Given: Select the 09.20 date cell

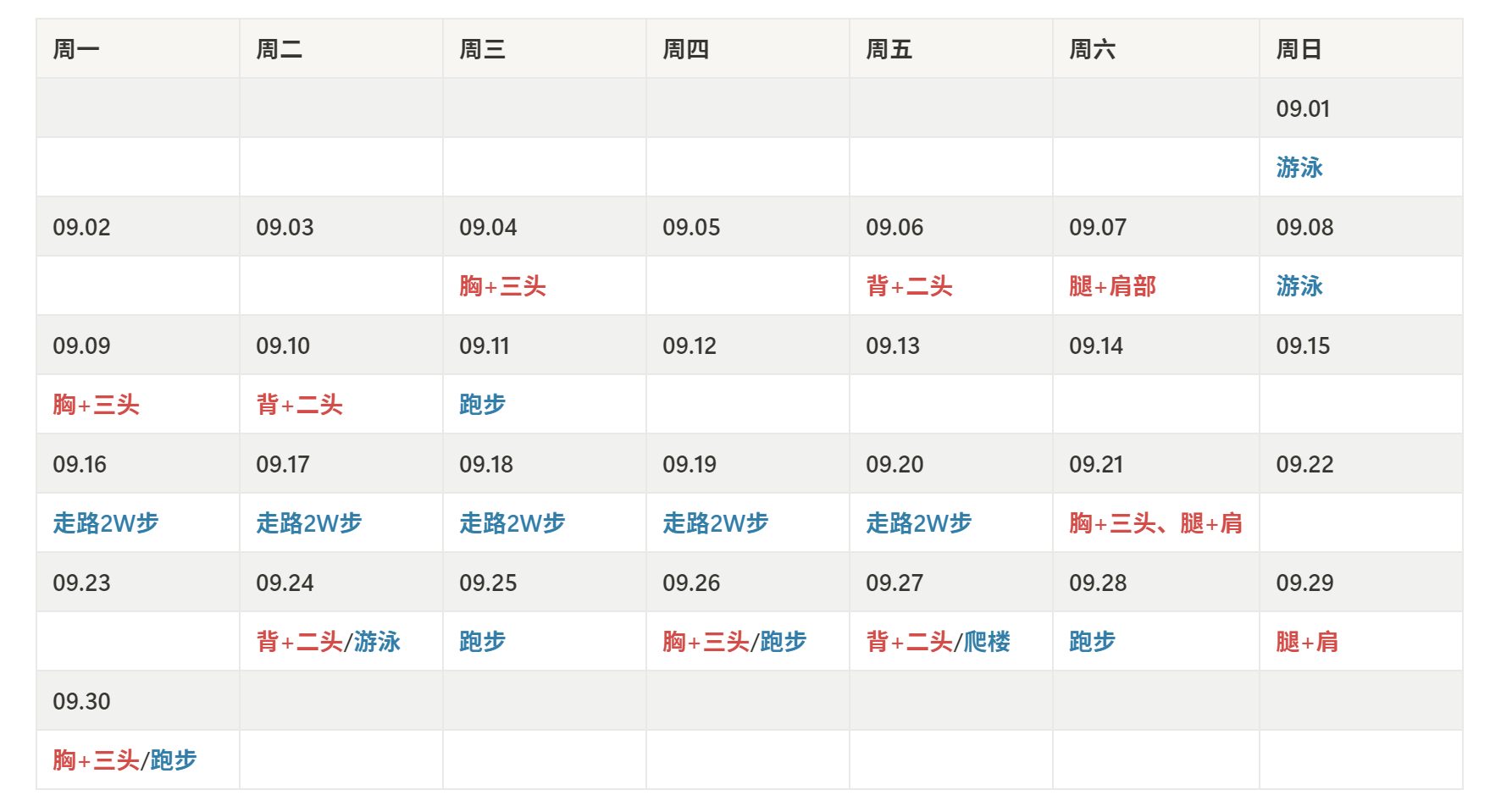Looking at the screenshot, I should click(x=951, y=464).
